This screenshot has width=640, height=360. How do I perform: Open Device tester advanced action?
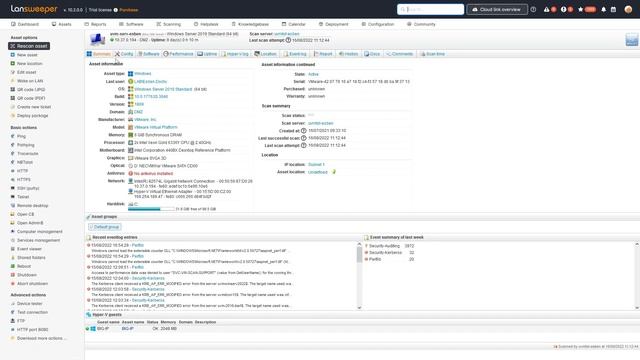click(29, 304)
